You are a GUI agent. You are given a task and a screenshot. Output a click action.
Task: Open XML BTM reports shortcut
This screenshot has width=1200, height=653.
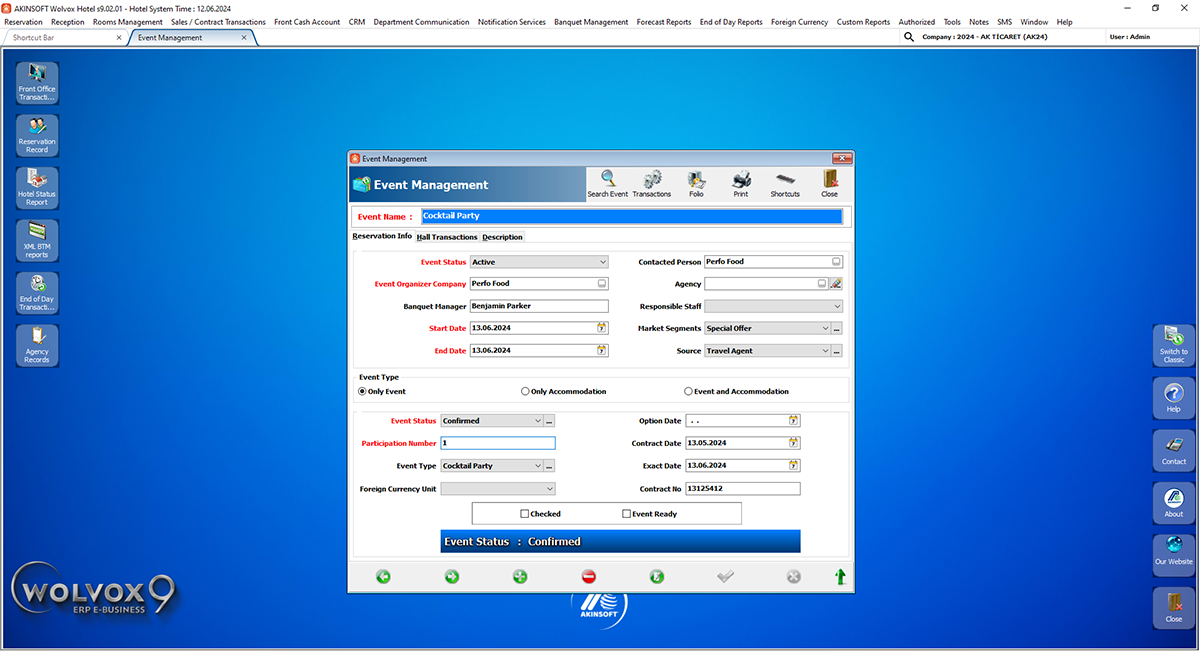pos(37,241)
